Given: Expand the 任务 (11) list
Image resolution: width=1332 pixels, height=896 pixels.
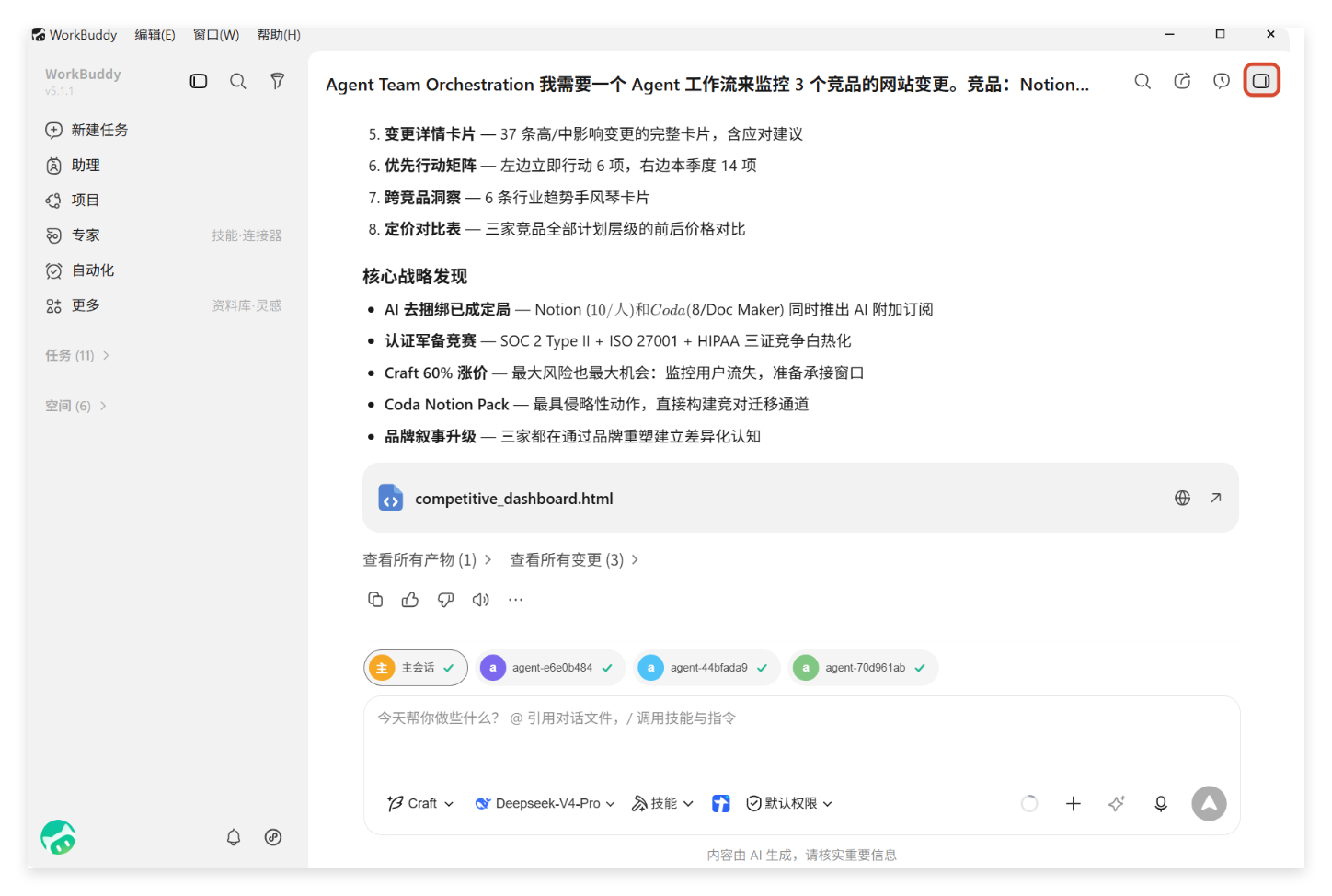Looking at the screenshot, I should (x=77, y=355).
